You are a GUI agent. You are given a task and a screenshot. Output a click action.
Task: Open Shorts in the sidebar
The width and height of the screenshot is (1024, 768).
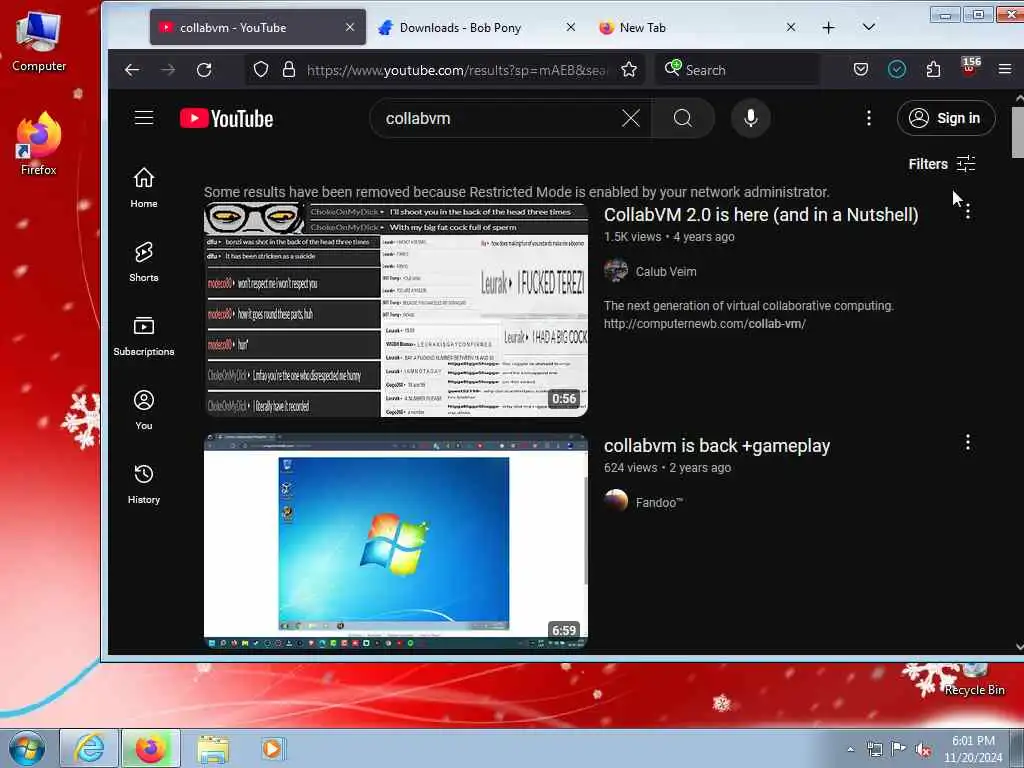point(144,262)
